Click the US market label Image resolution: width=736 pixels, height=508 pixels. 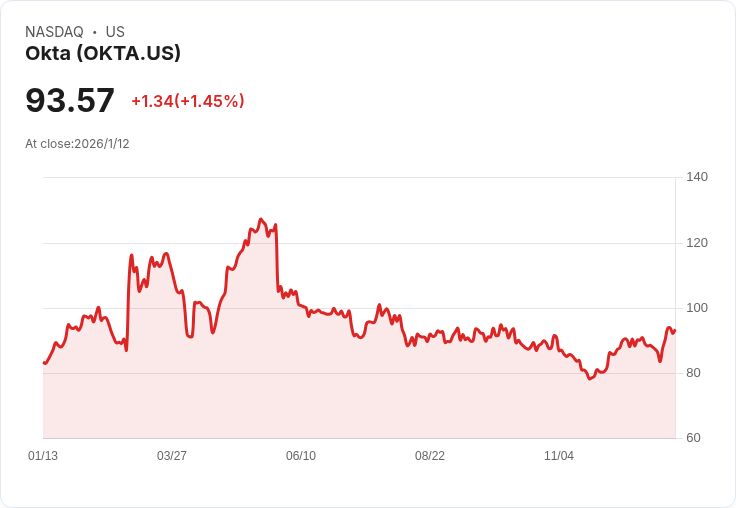point(115,32)
